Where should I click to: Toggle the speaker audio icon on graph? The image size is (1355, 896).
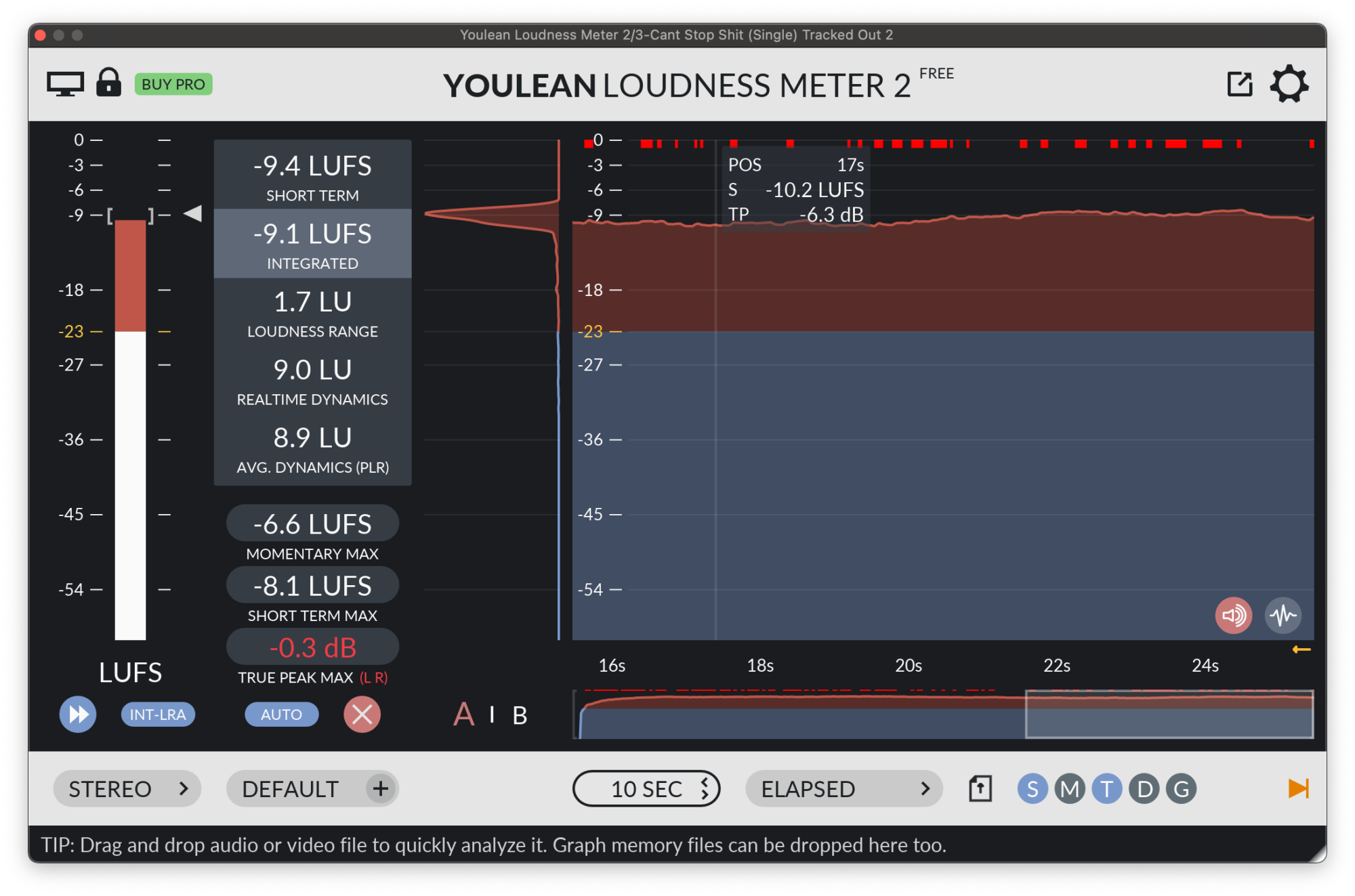pos(1234,616)
